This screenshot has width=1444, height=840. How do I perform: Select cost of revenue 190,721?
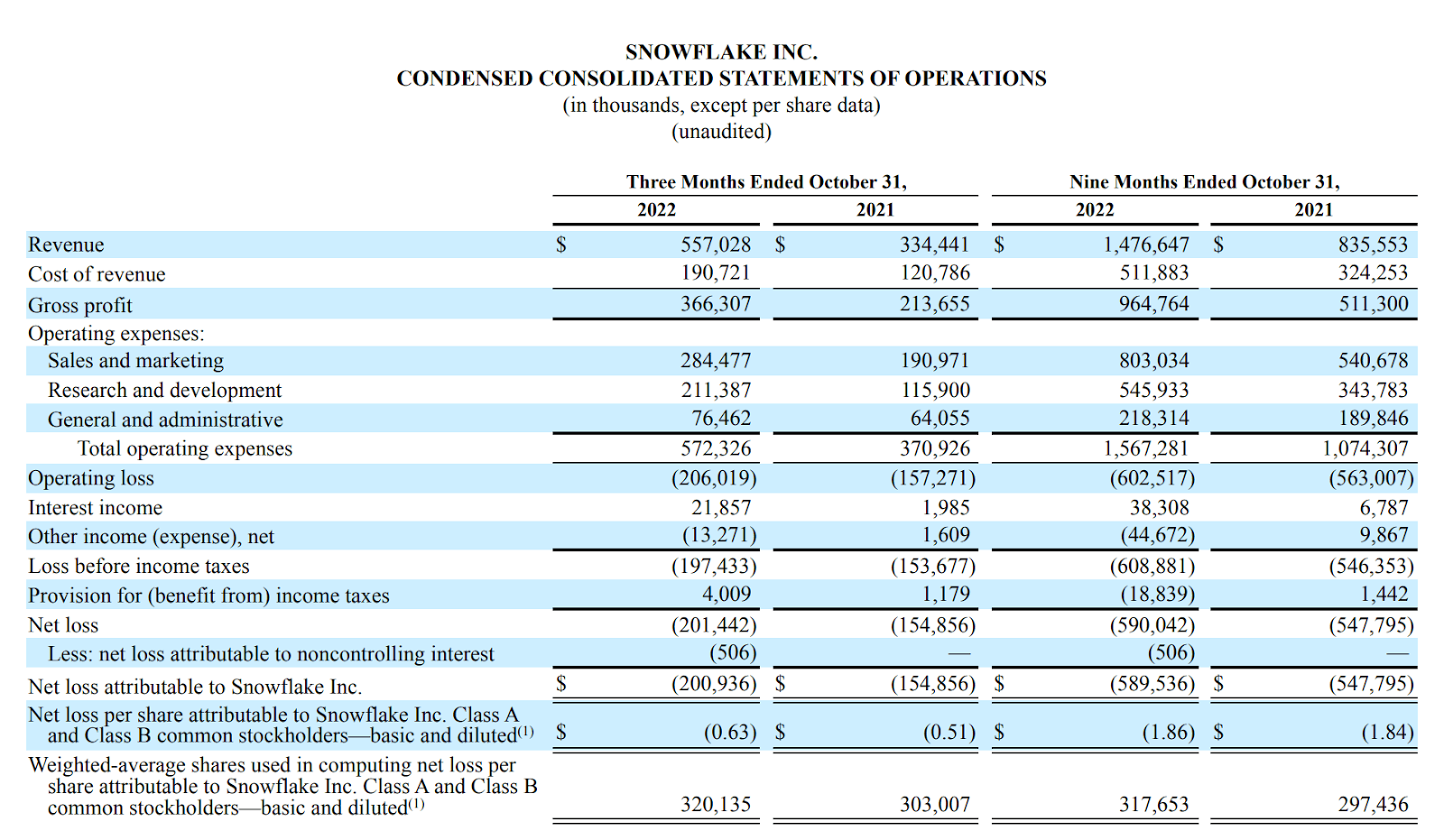click(716, 272)
